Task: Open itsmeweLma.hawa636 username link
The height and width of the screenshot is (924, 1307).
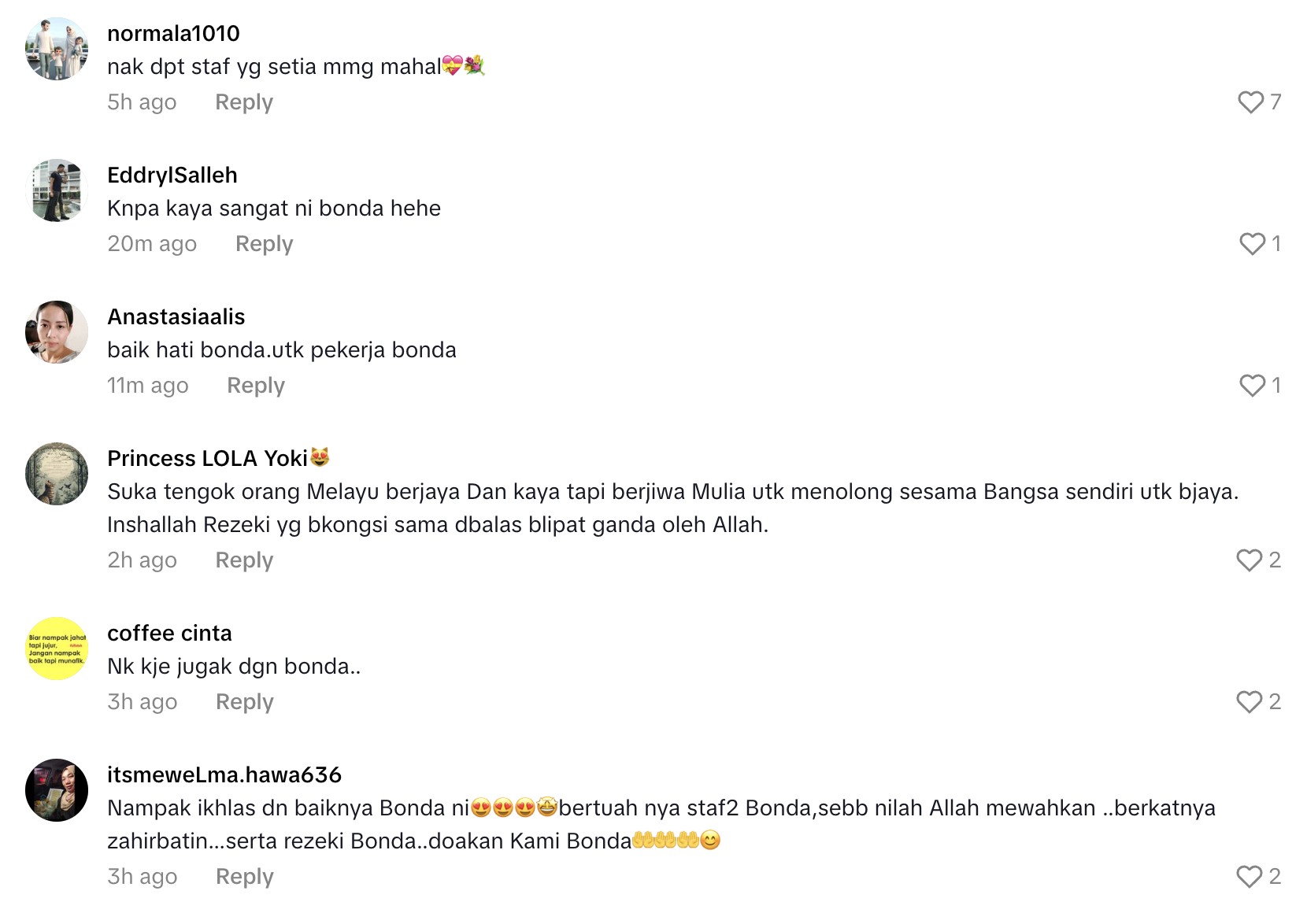Action: 224,774
